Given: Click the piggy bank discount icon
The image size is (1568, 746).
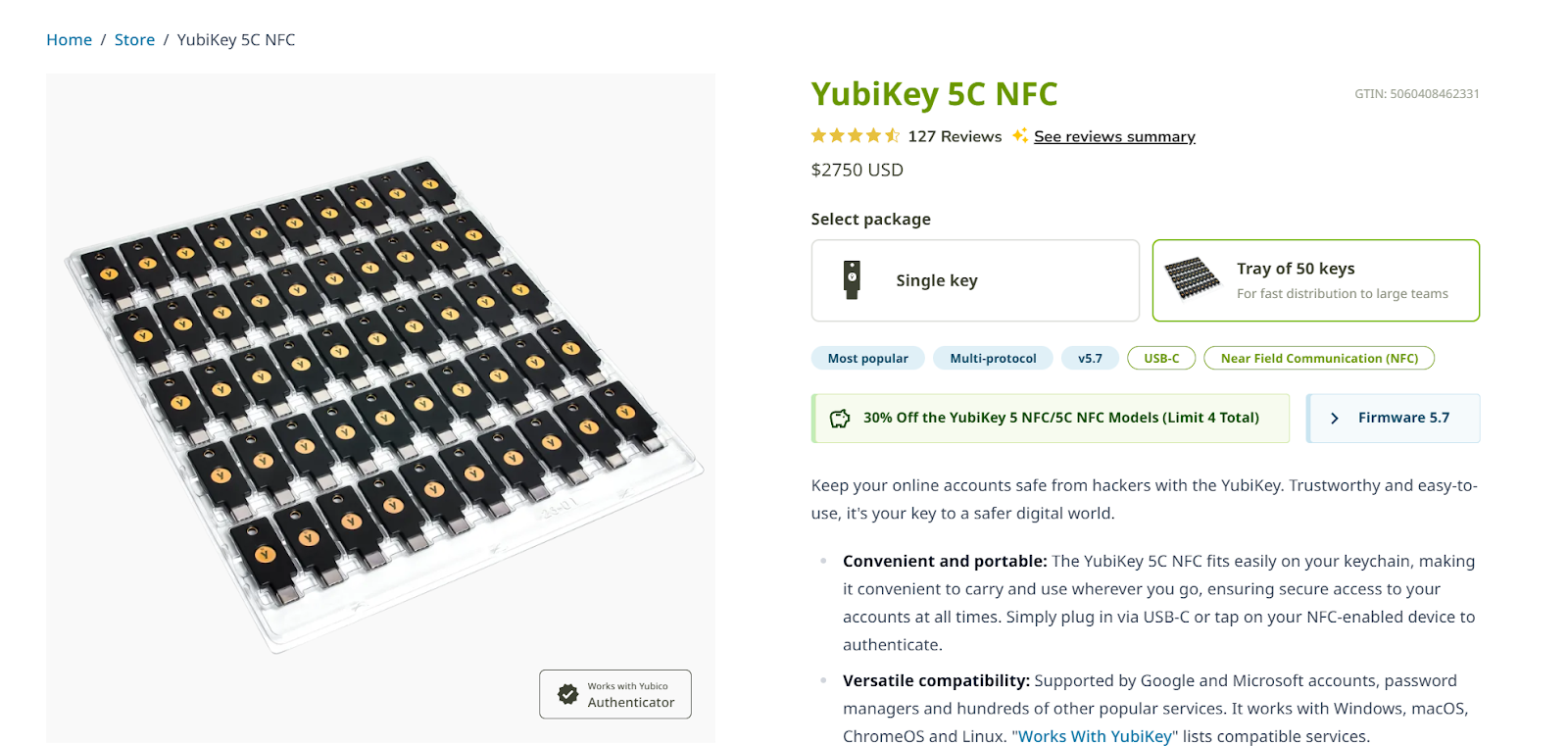Looking at the screenshot, I should (840, 419).
